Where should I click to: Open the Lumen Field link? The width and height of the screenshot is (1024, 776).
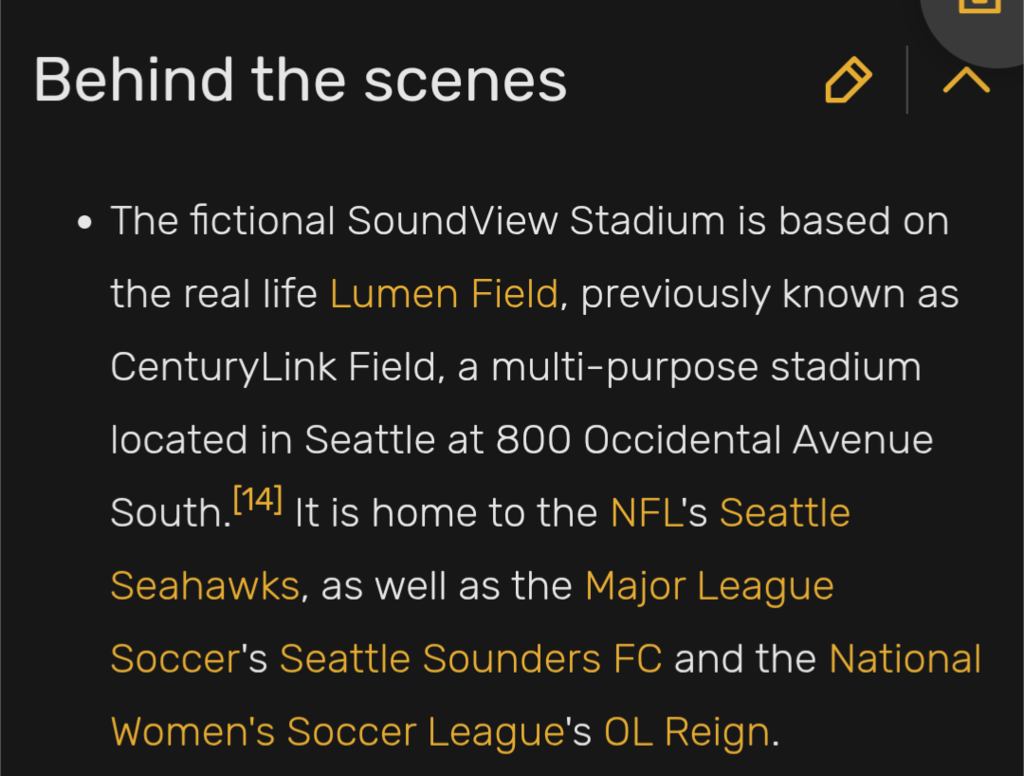tap(444, 293)
